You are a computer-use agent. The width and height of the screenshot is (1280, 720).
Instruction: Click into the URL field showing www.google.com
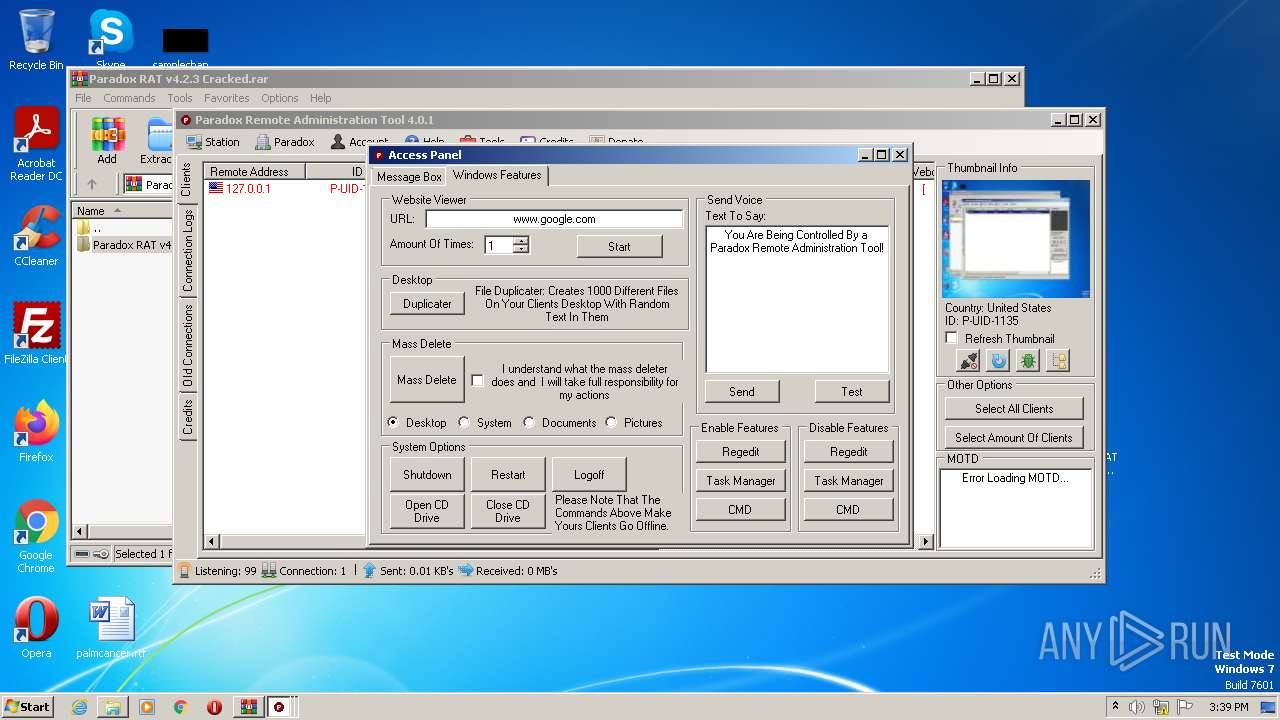(554, 219)
